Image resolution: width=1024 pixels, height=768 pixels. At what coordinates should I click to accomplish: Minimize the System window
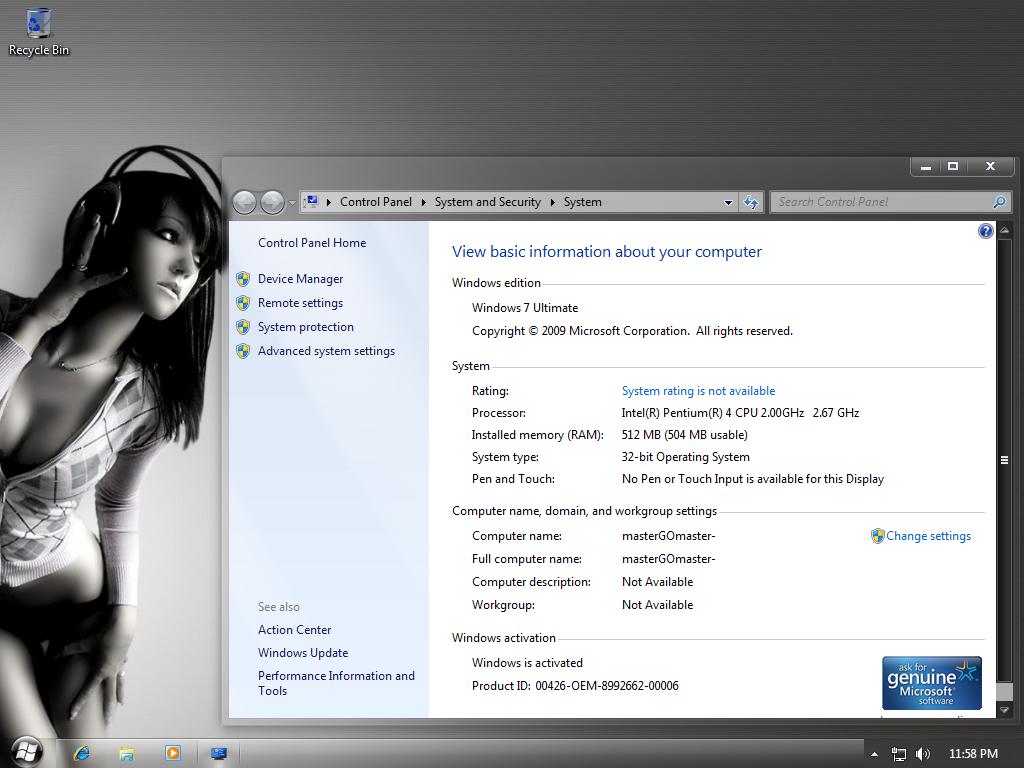point(925,167)
